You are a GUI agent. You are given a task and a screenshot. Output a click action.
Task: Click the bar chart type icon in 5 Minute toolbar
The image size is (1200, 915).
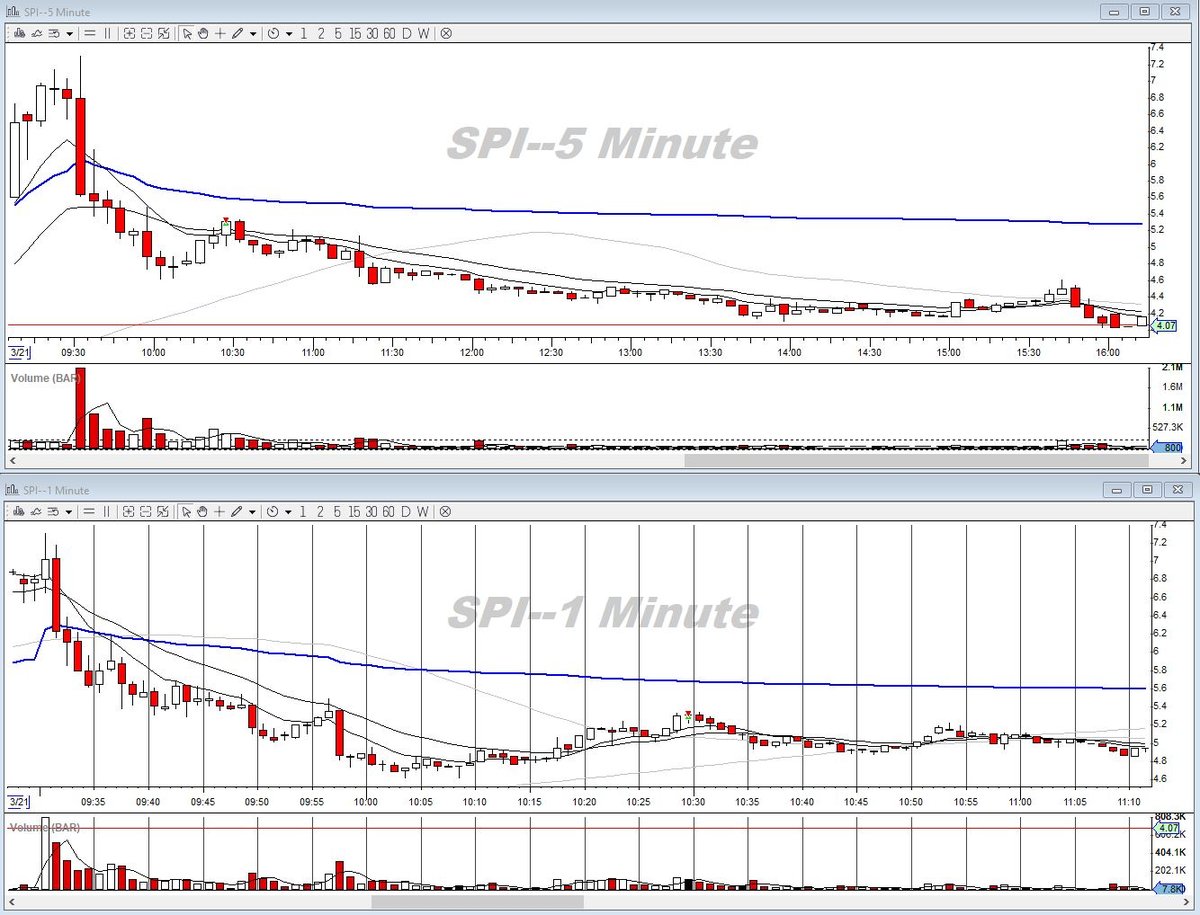[x=19, y=33]
